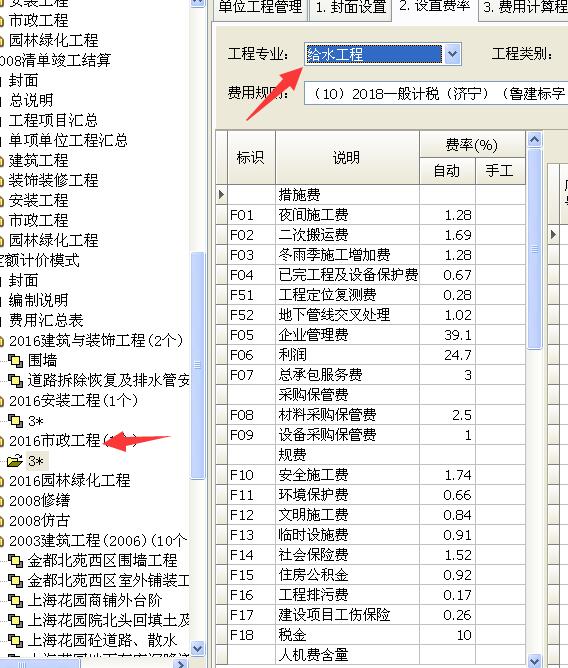The width and height of the screenshot is (568, 668).
Task: Select the F02 二次搬运费 row
Action: pos(372,235)
